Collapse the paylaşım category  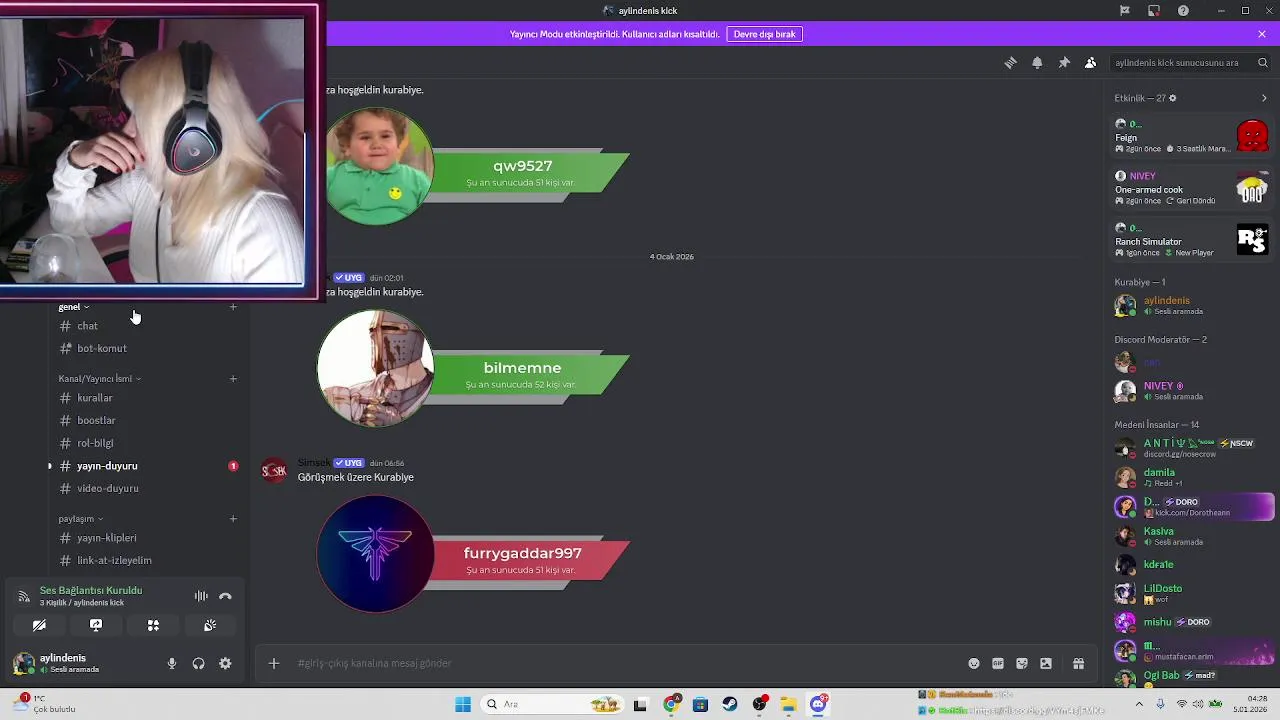tap(81, 519)
